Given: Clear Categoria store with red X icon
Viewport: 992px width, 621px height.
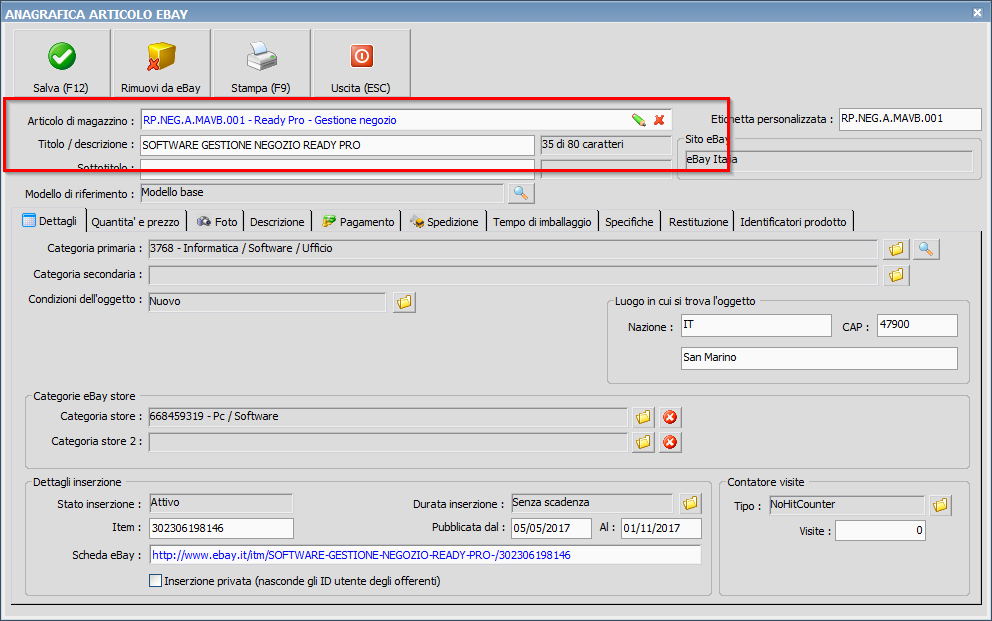Looking at the screenshot, I should point(669,417).
